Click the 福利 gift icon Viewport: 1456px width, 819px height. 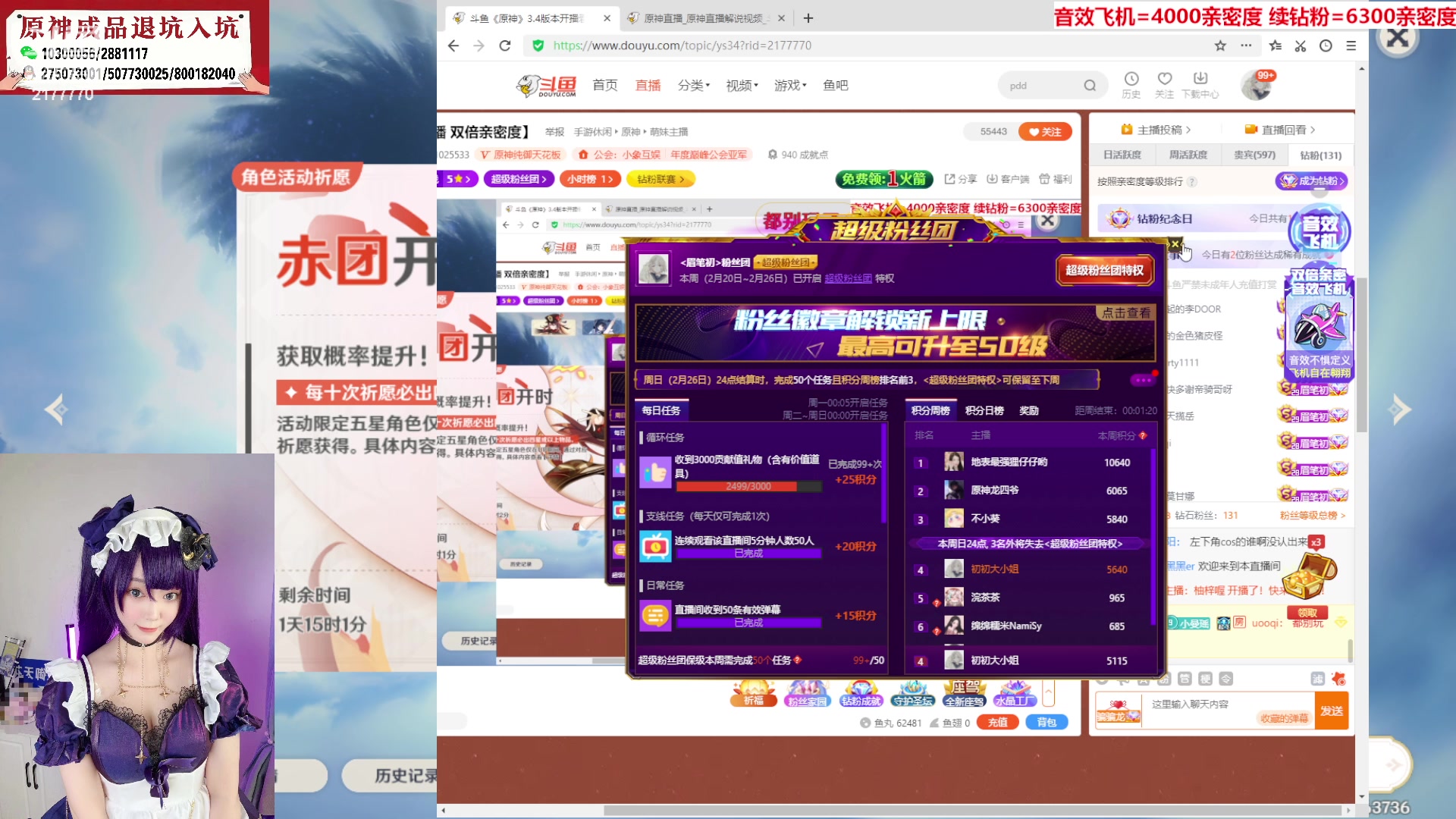pyautogui.click(x=1055, y=179)
